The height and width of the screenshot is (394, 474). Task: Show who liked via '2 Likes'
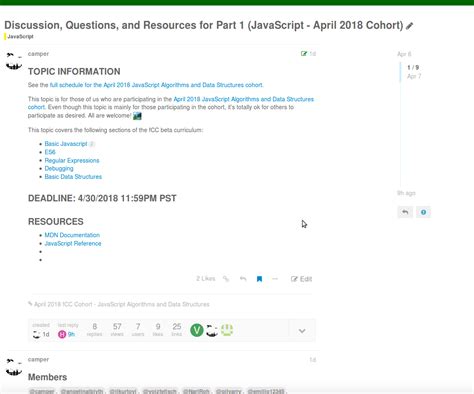click(x=205, y=279)
